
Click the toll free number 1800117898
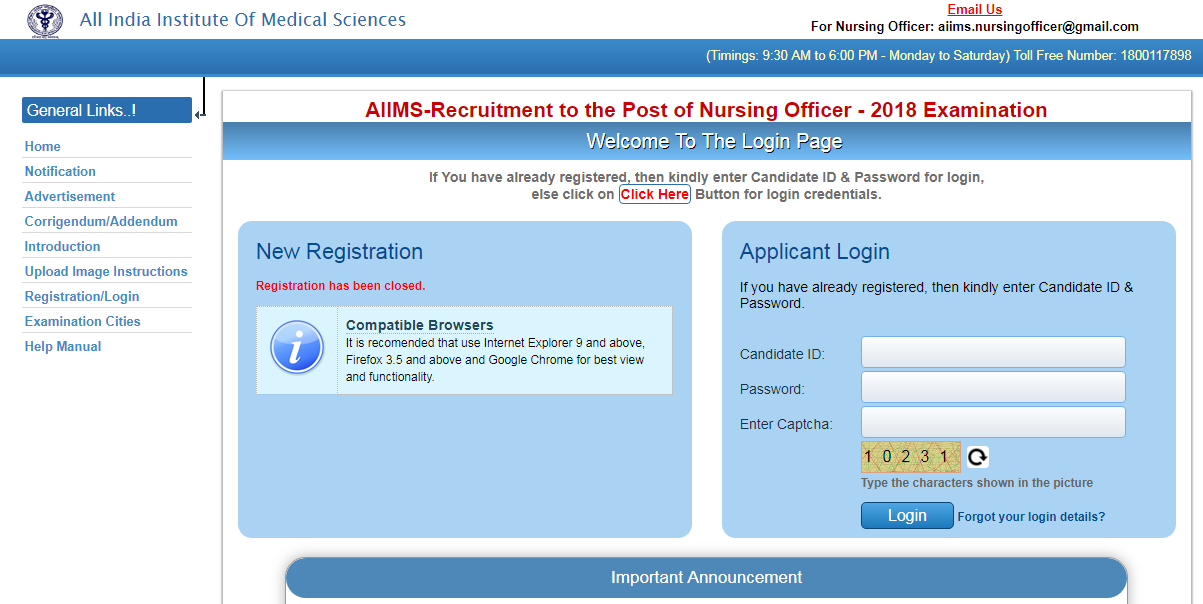click(1155, 56)
